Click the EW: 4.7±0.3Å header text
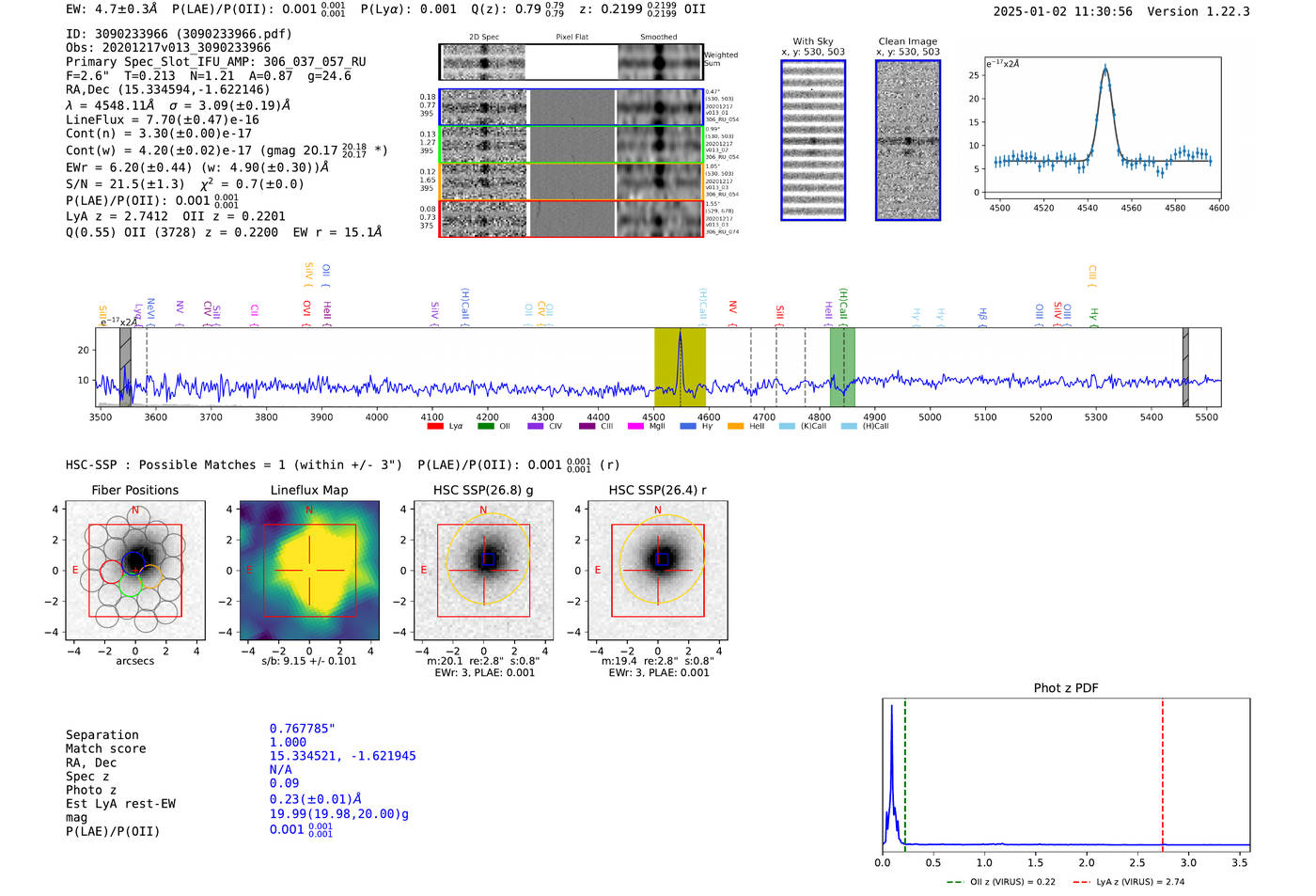Viewport: 1316px width, 896px height. coord(112,9)
